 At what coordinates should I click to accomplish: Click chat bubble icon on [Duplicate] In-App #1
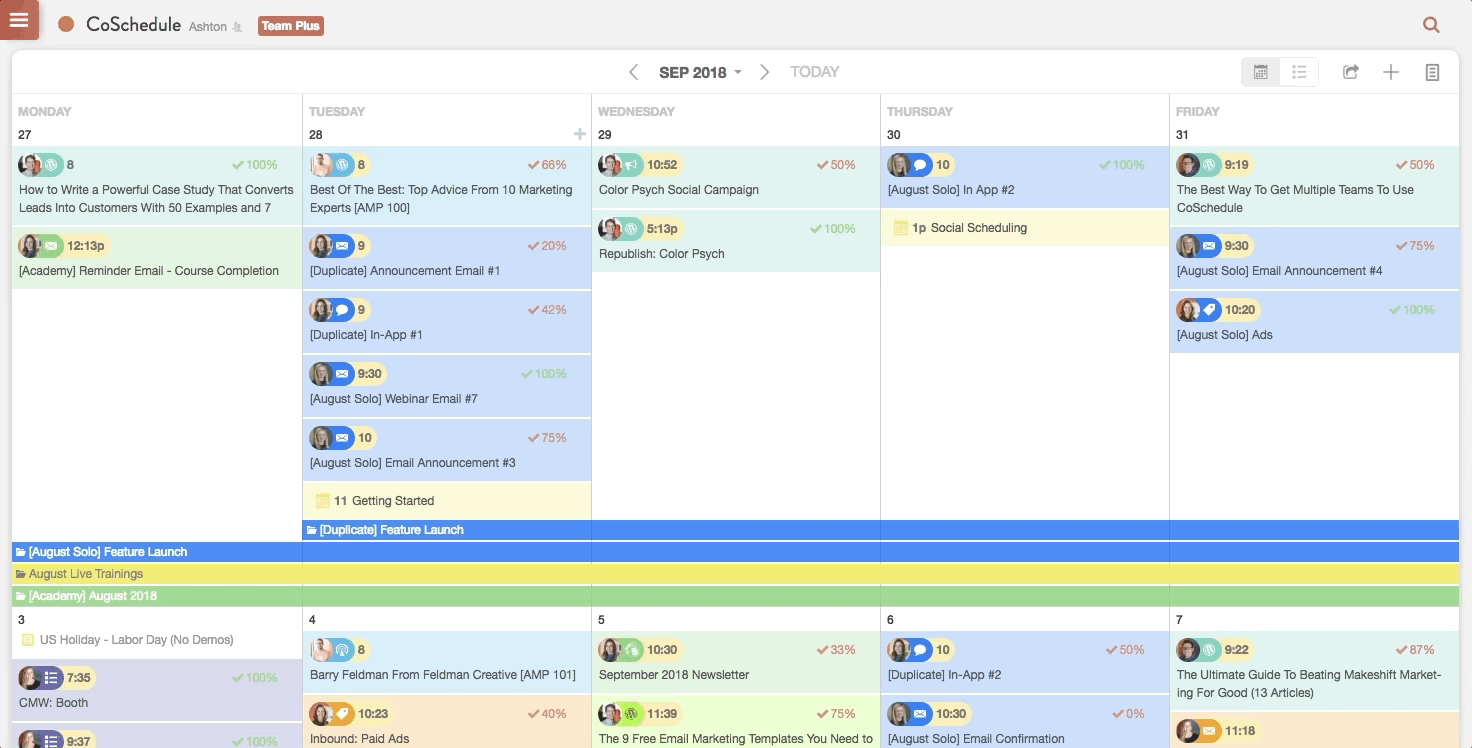343,310
